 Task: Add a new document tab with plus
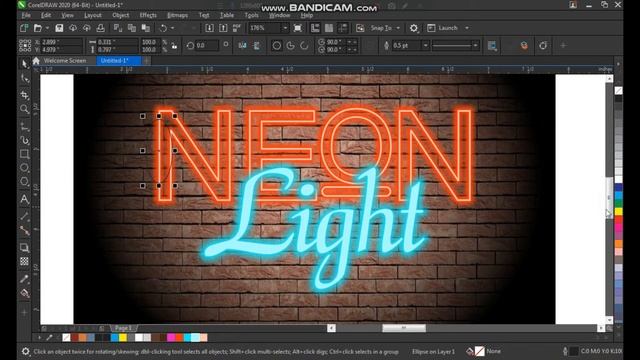point(146,60)
